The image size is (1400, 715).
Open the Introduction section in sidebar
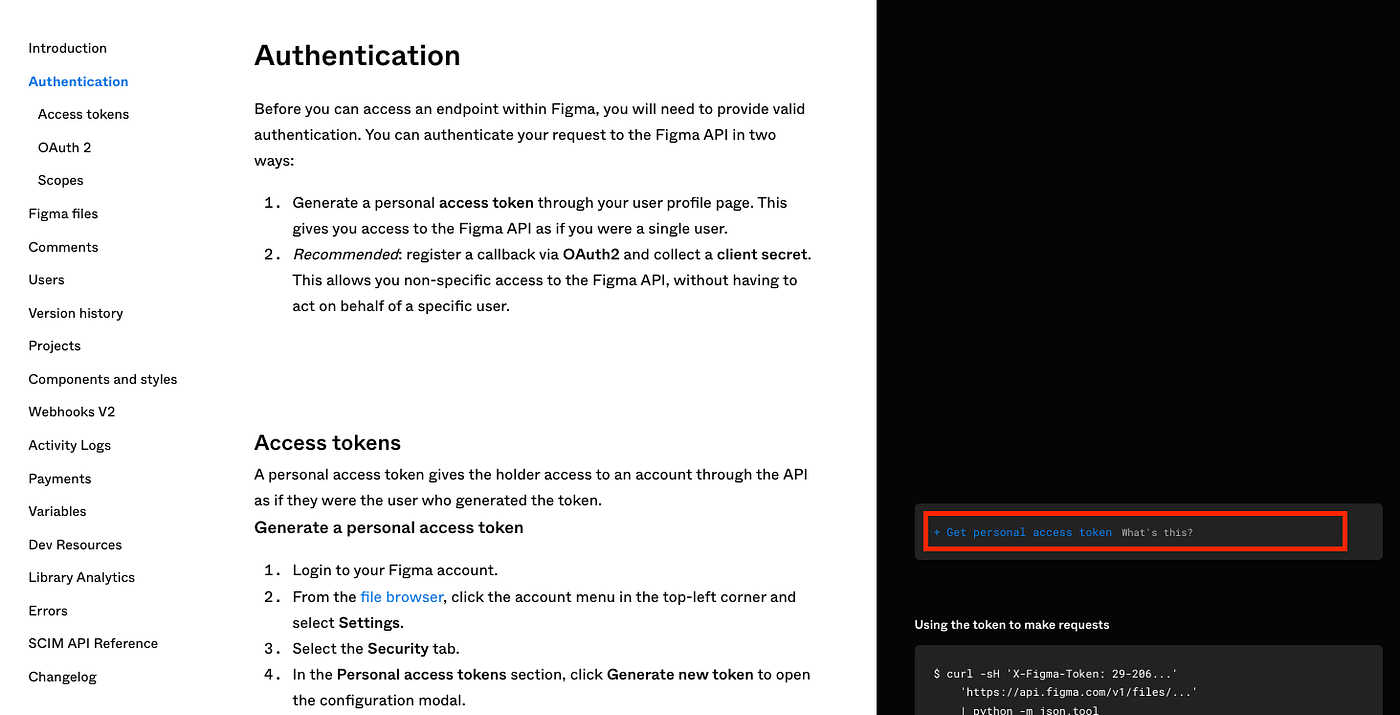pyautogui.click(x=67, y=48)
